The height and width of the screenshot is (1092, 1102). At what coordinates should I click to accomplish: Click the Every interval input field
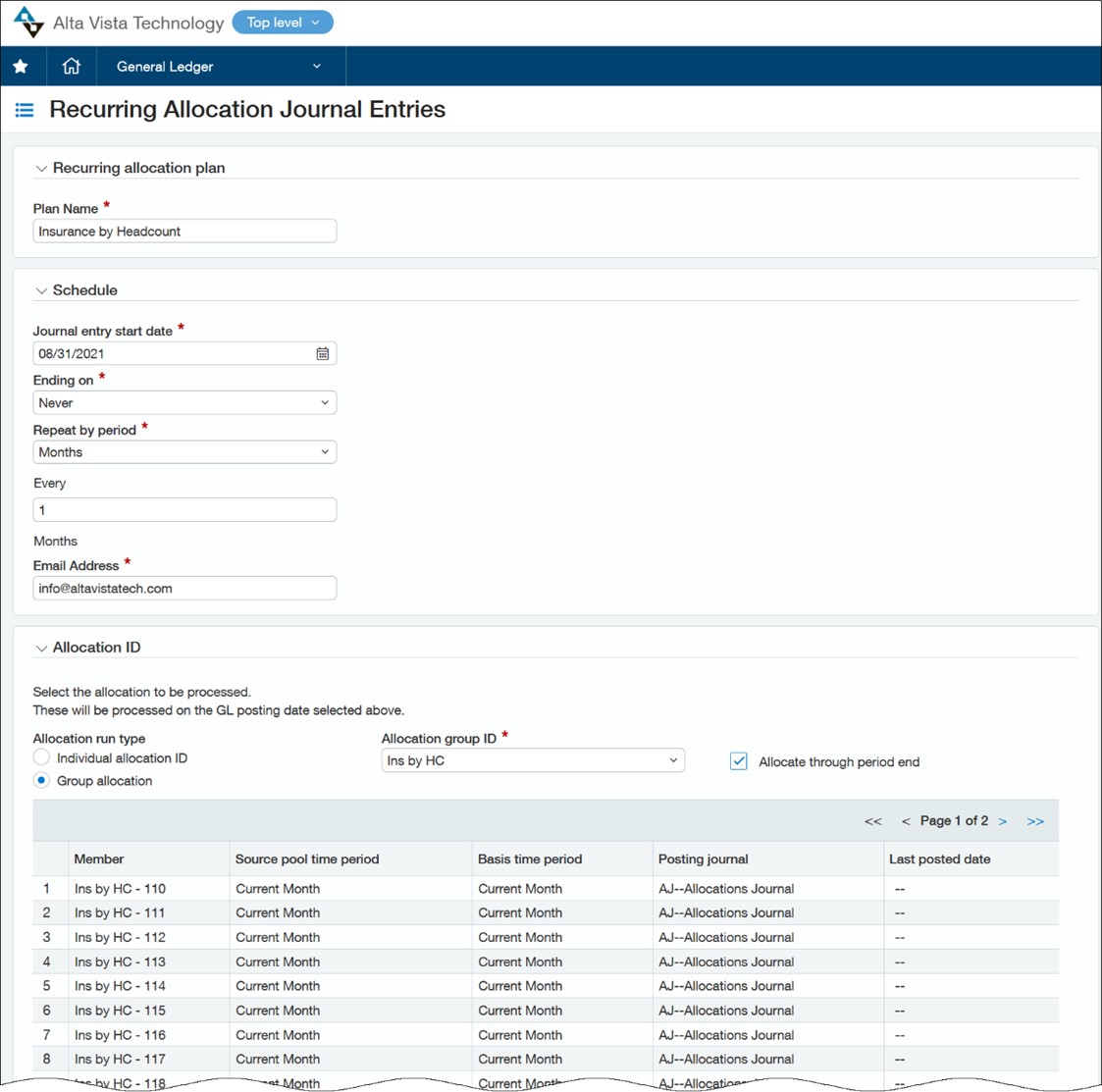pos(184,510)
